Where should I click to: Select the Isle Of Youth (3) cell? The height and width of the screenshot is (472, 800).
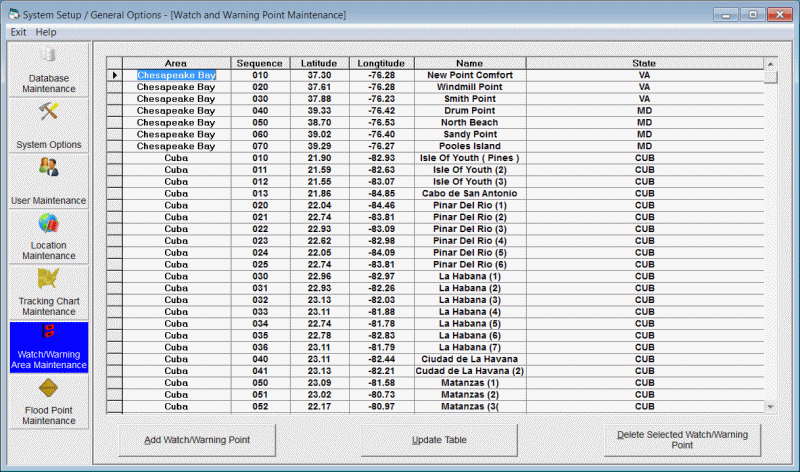tap(470, 182)
